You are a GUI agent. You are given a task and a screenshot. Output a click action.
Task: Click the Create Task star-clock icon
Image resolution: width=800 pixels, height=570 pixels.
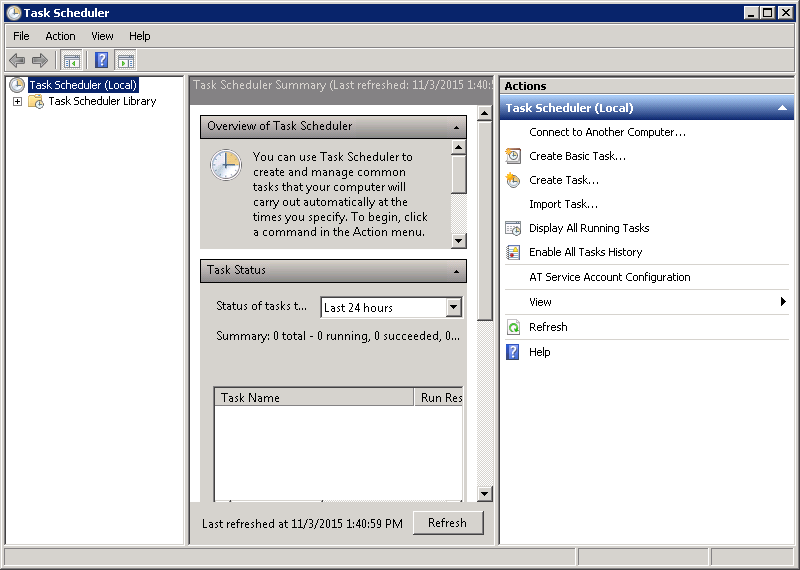pos(513,180)
